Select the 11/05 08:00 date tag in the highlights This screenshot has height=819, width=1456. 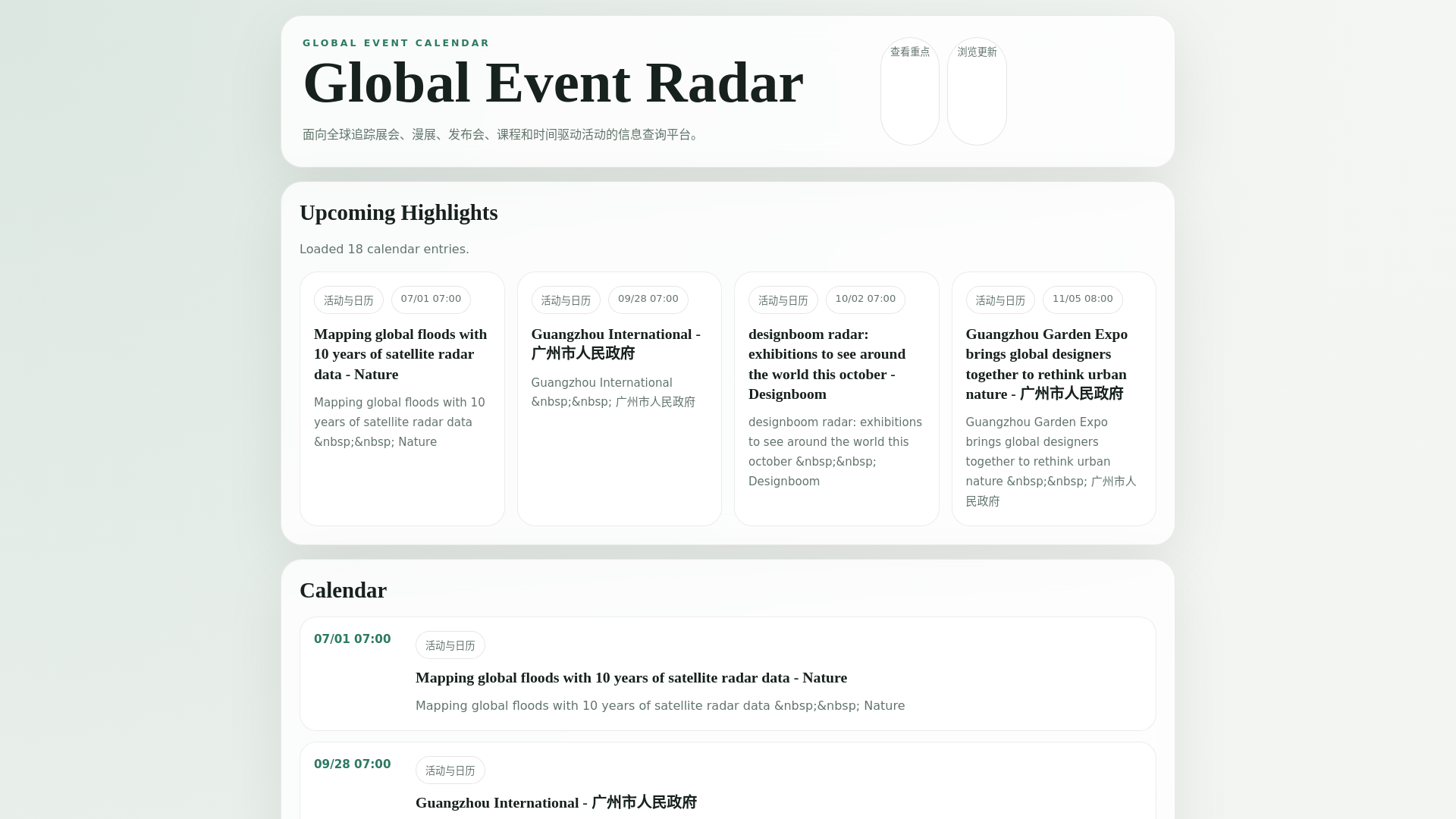point(1082,300)
